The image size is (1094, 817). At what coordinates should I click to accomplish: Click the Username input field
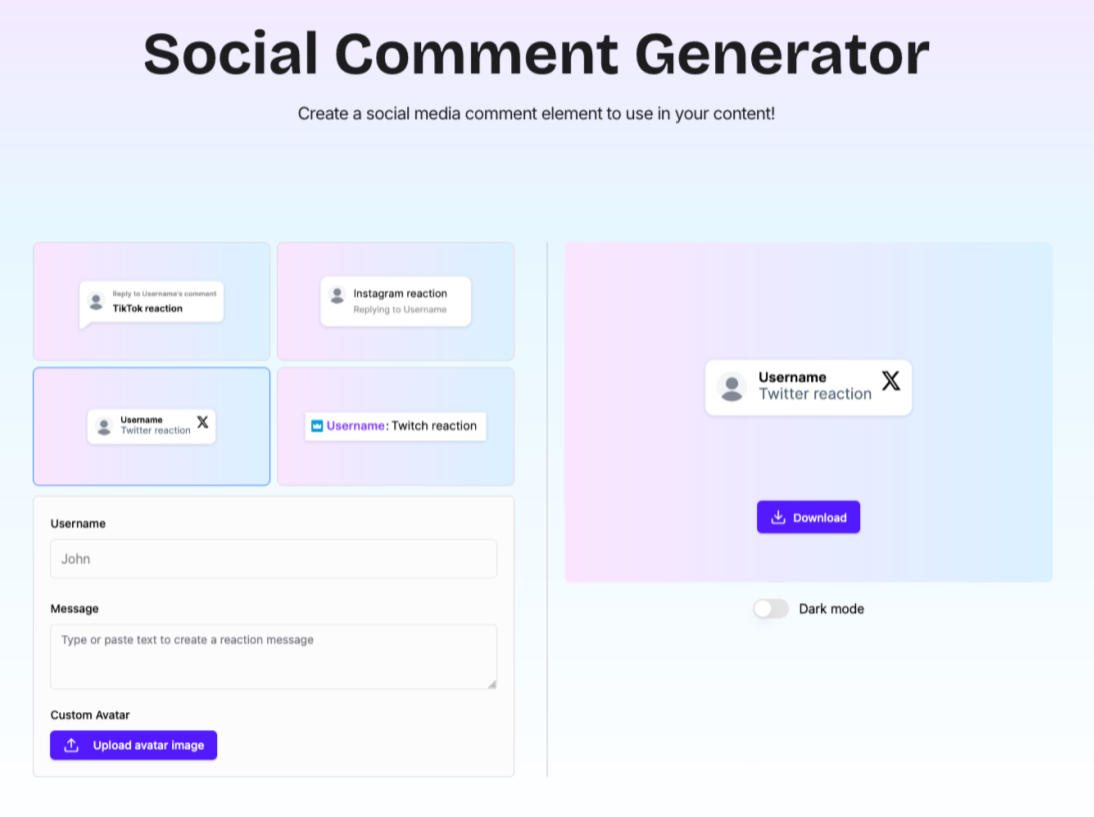[273, 559]
